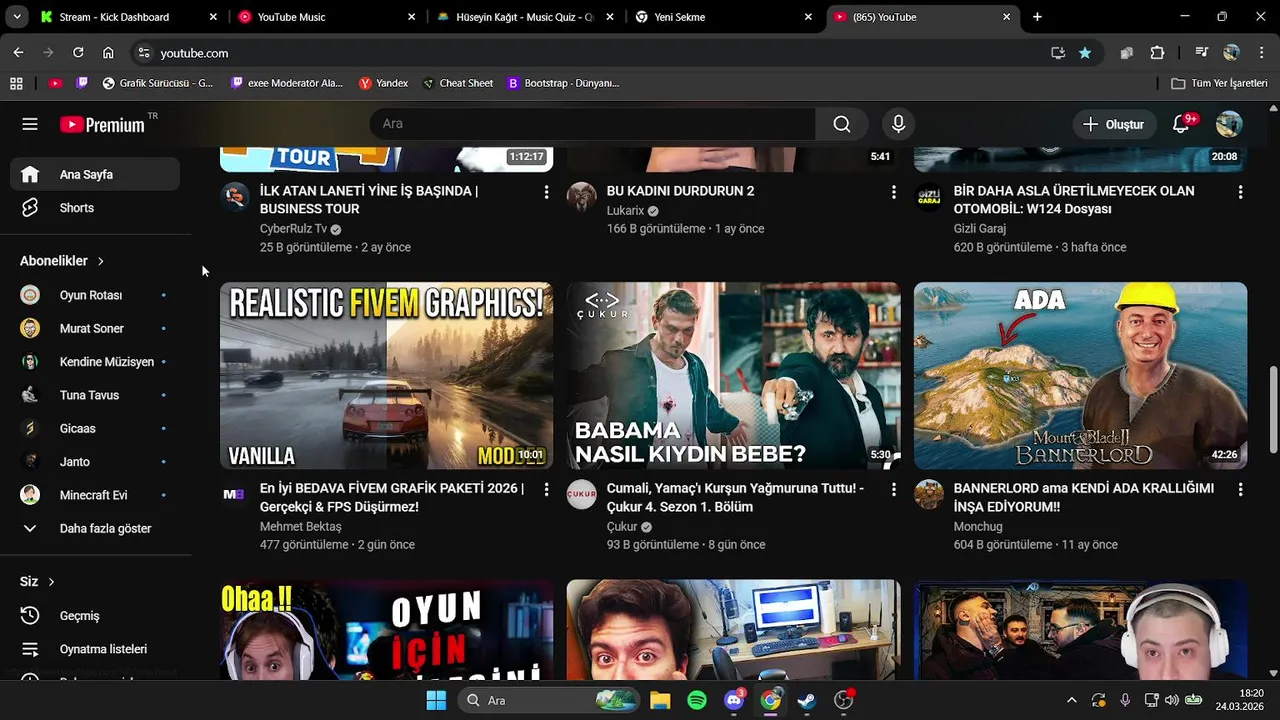
Task: Open BU KADINI DURDURUN 2 title link
Action: tap(680, 191)
